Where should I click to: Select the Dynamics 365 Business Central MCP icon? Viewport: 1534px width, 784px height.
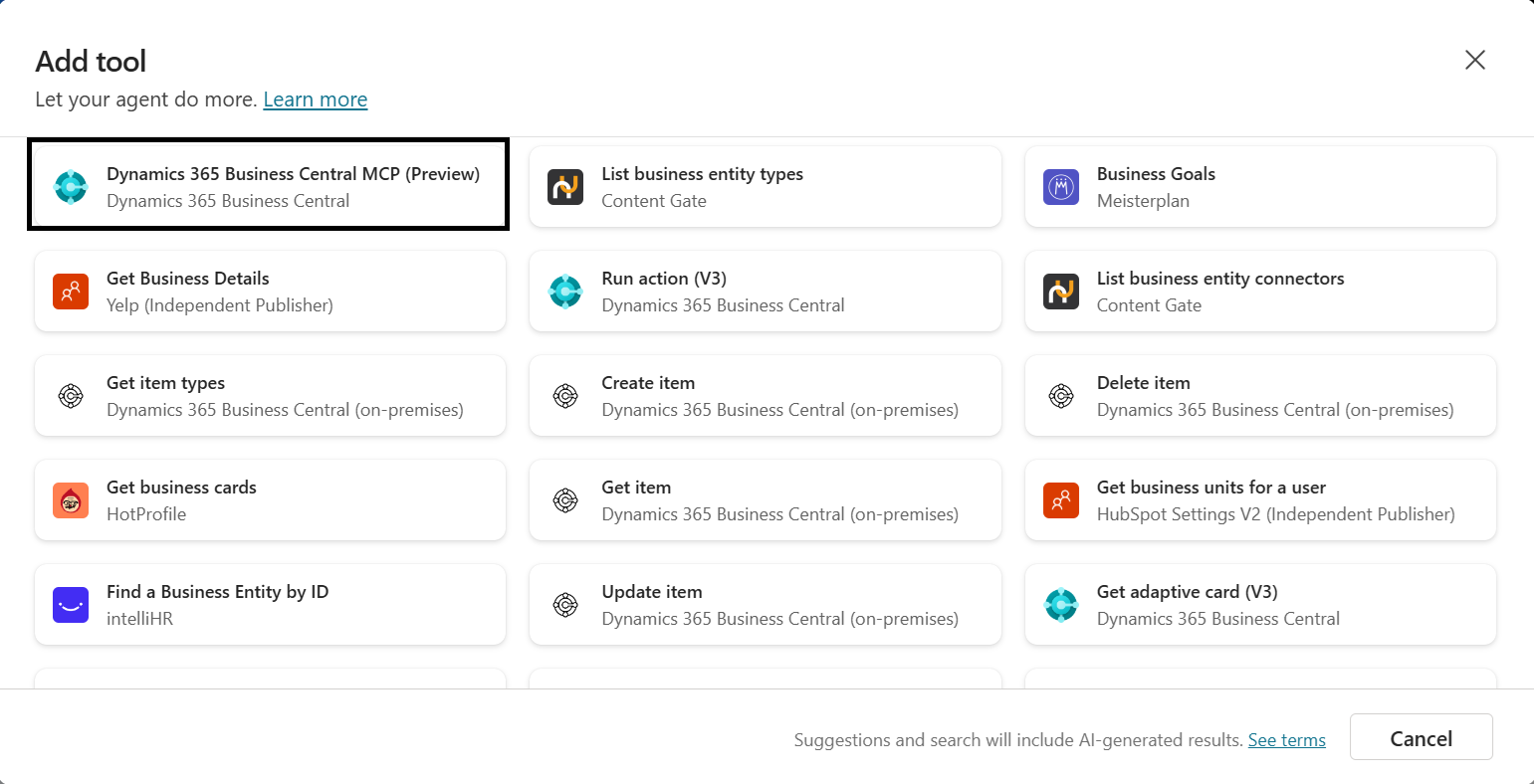[x=71, y=186]
